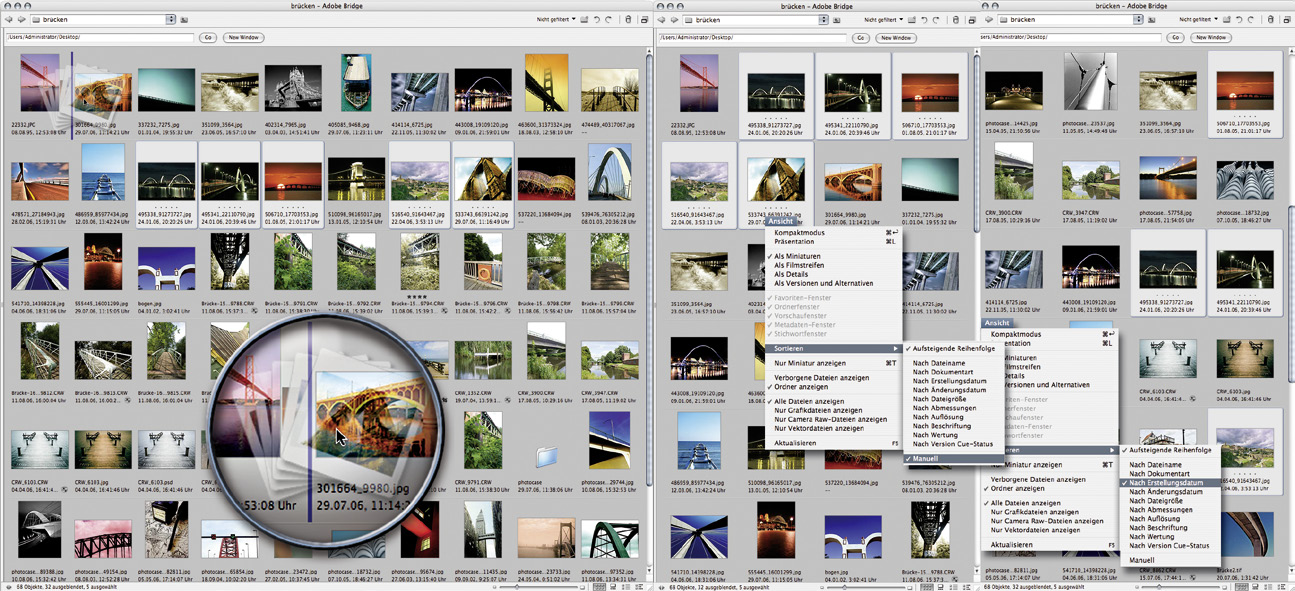
Task: Choose 'Kompaktmodus' in middle window menu
Action: point(800,232)
